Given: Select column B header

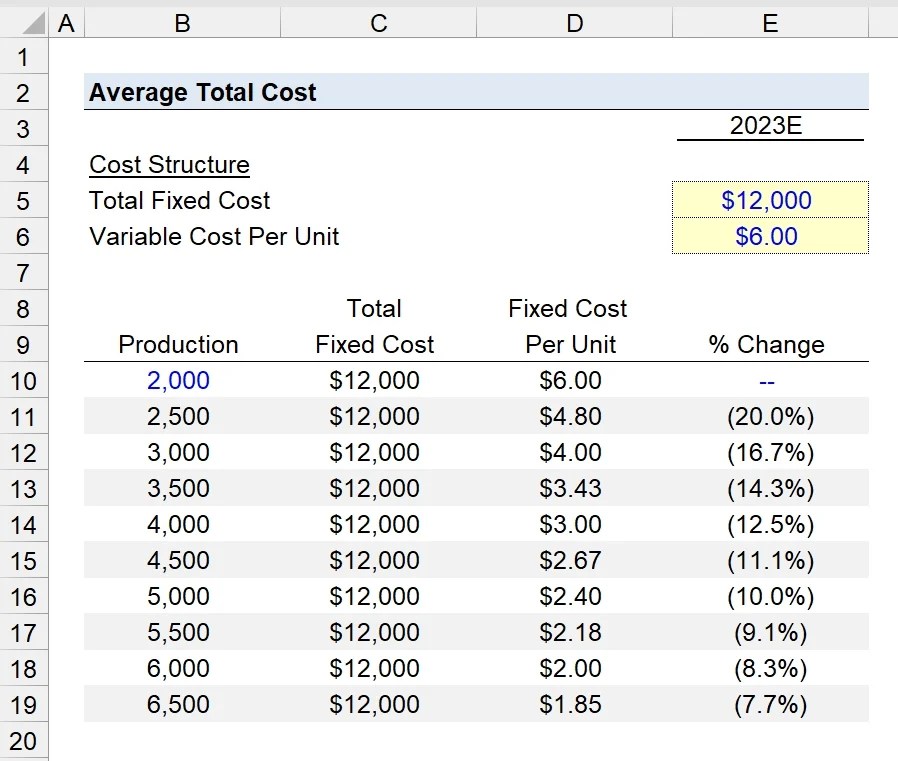Looking at the screenshot, I should [x=182, y=23].
